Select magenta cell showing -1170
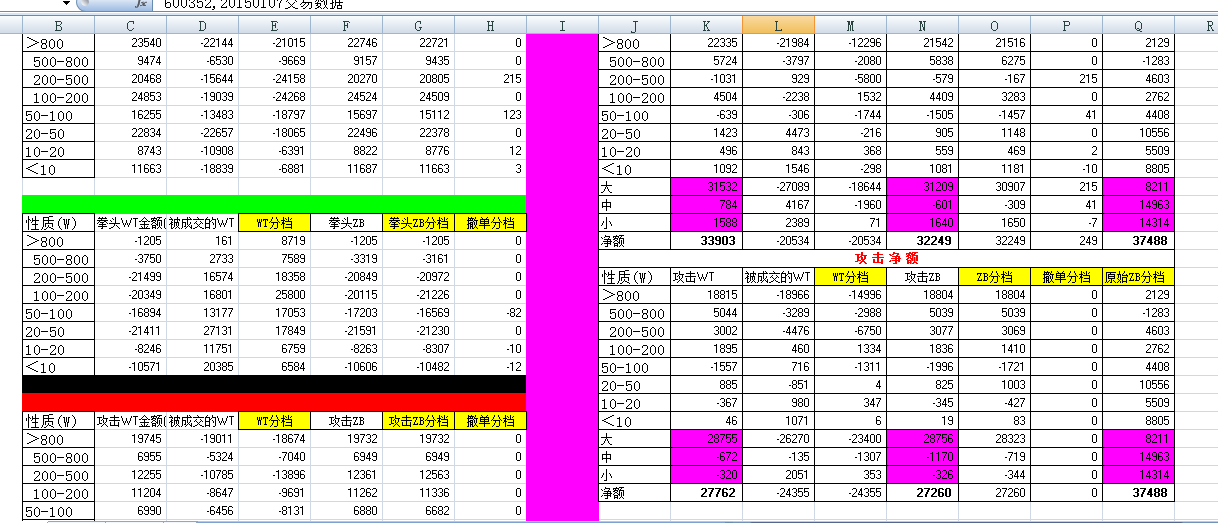Screen dimensions: 1218x523 point(922,457)
